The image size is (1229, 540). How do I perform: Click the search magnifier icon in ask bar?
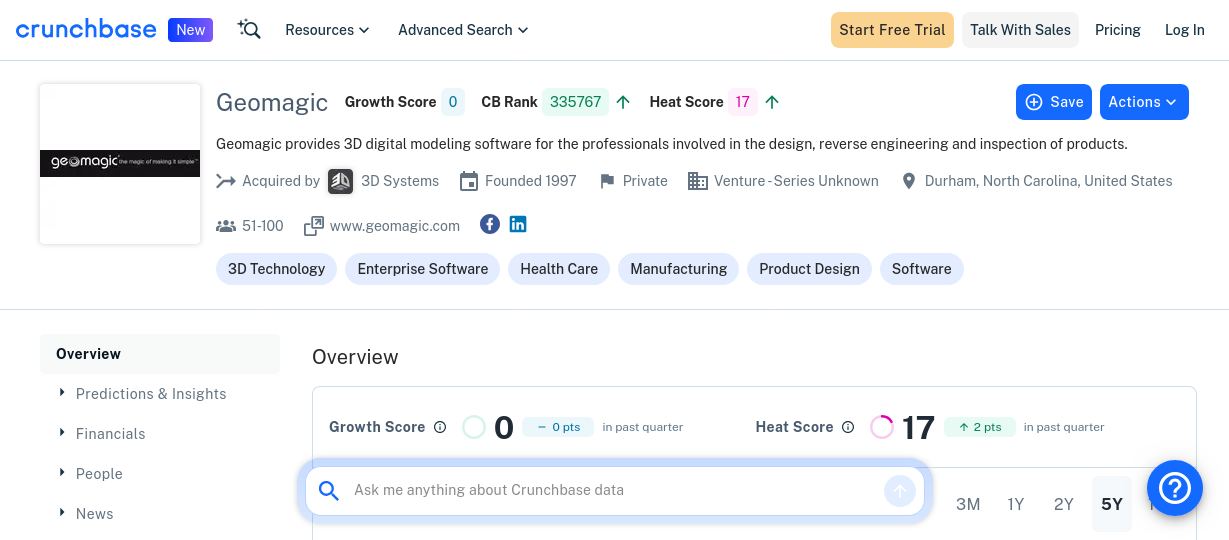329,490
